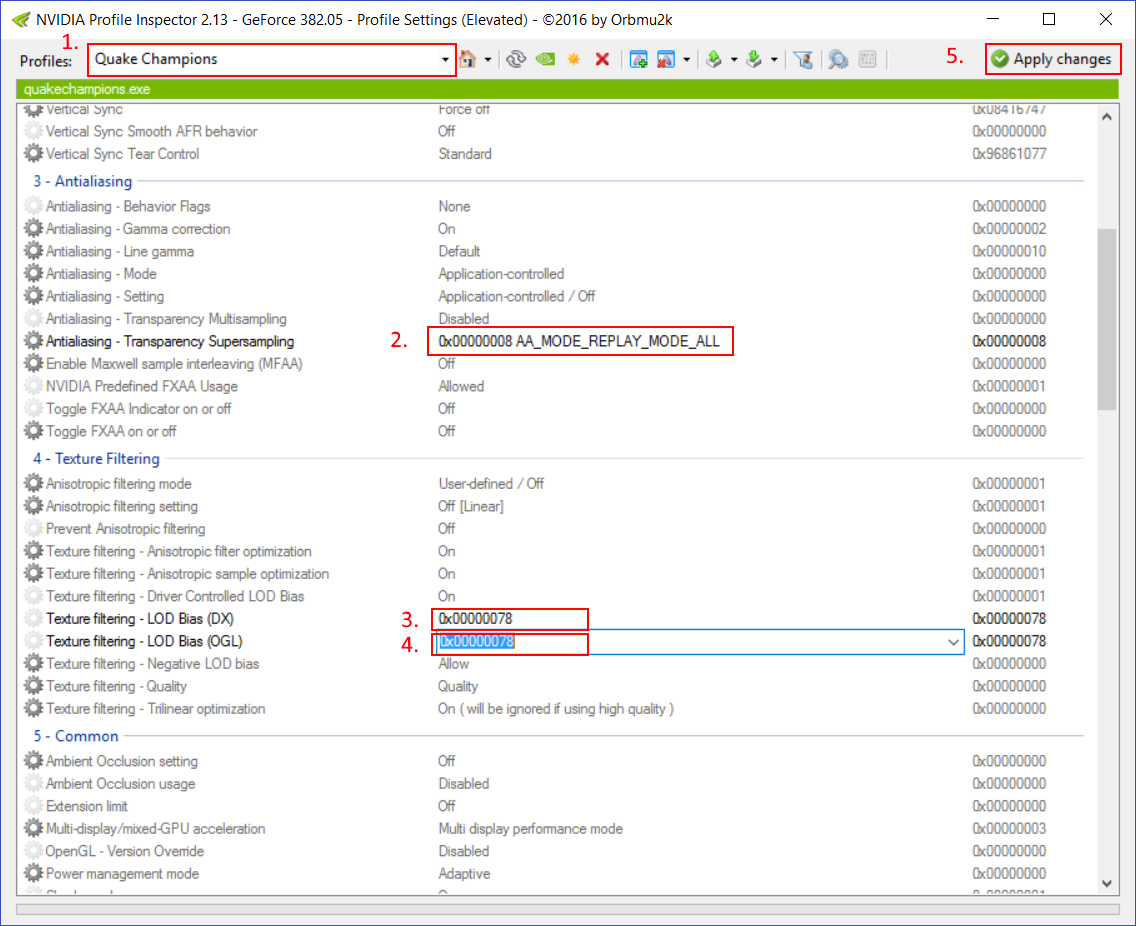Click the green NVIDIA logo toolbar icon
The width and height of the screenshot is (1136, 926).
(x=545, y=60)
